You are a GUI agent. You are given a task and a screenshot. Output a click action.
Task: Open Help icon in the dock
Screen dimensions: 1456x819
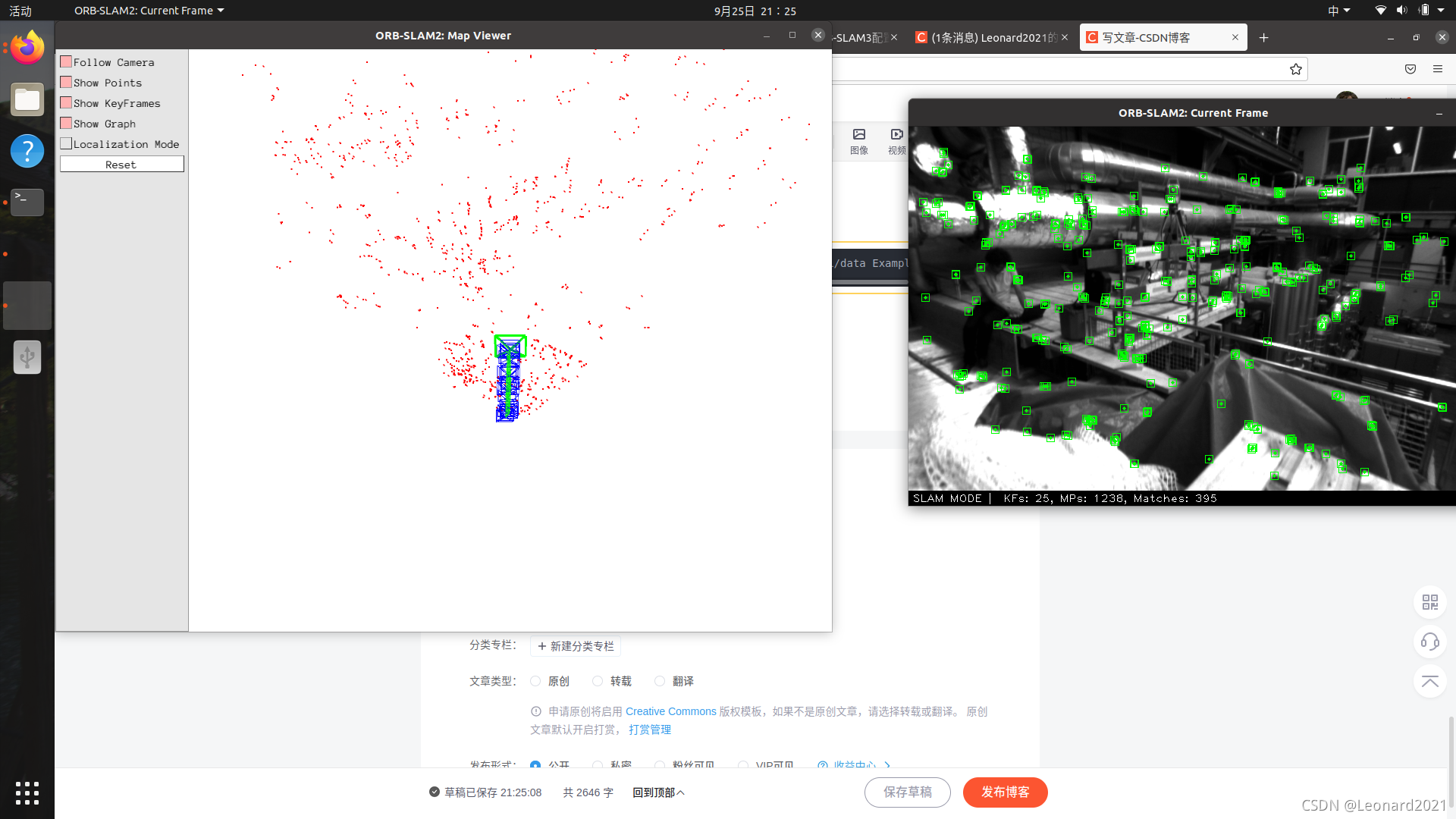(27, 151)
